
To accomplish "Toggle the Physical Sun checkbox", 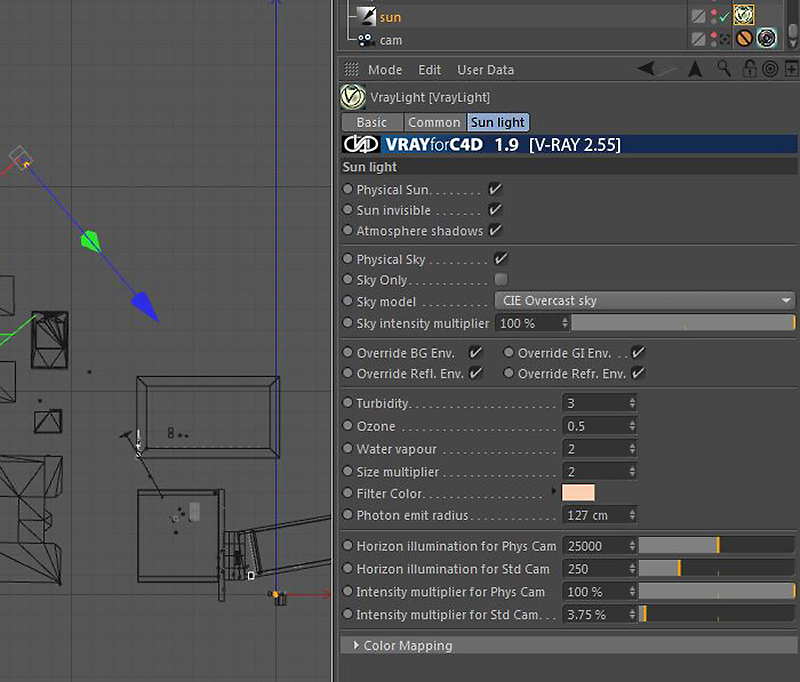I will [x=495, y=189].
